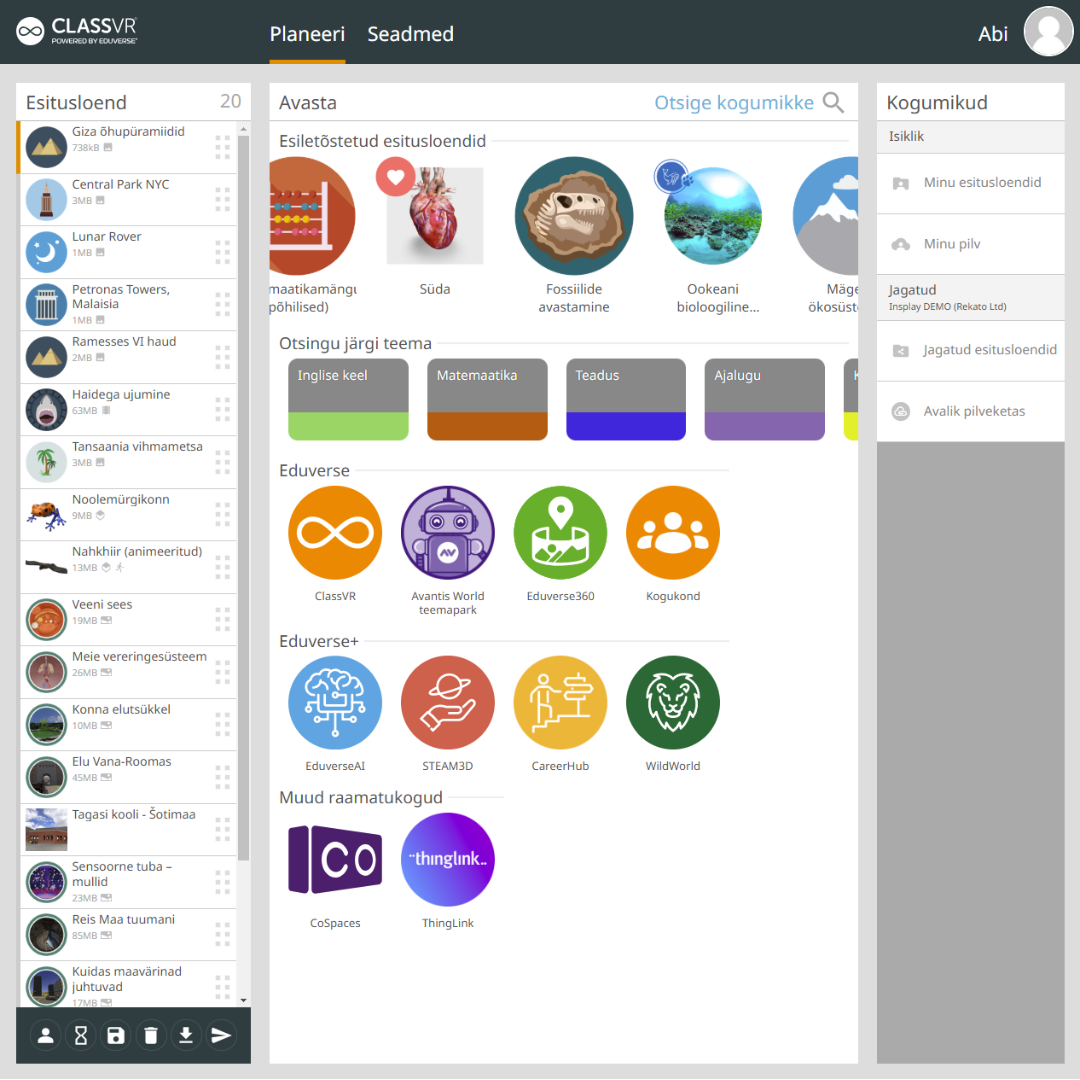
Task: Open the STEAM3D icon
Action: click(447, 702)
